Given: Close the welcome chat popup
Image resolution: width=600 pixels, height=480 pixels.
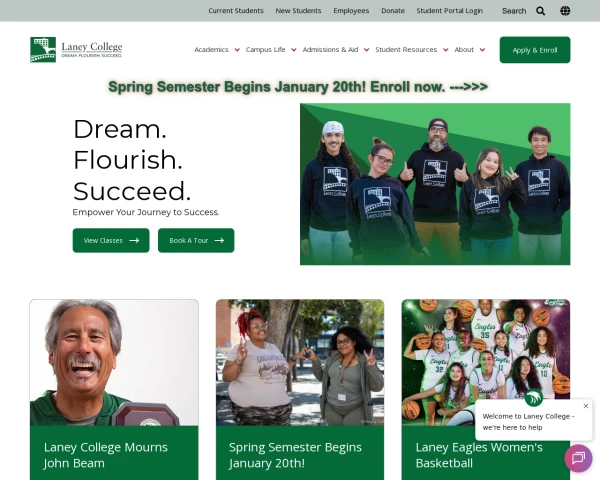Looking at the screenshot, I should [x=585, y=406].
